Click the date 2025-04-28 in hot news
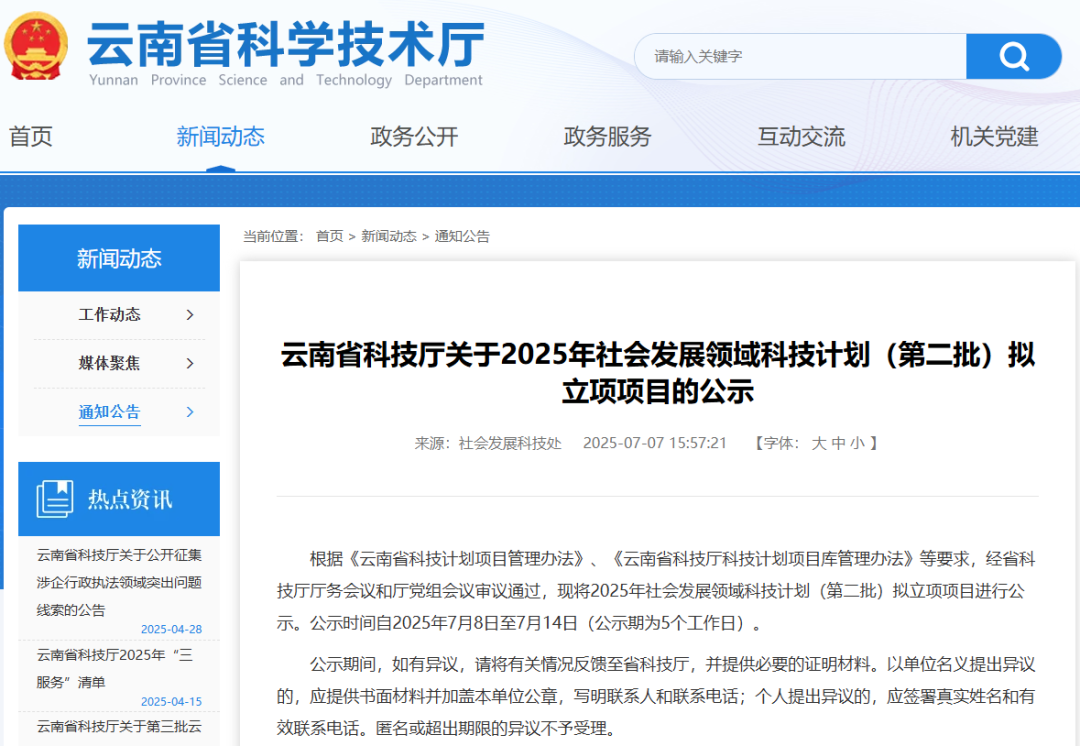Image resolution: width=1080 pixels, height=746 pixels. tap(172, 629)
